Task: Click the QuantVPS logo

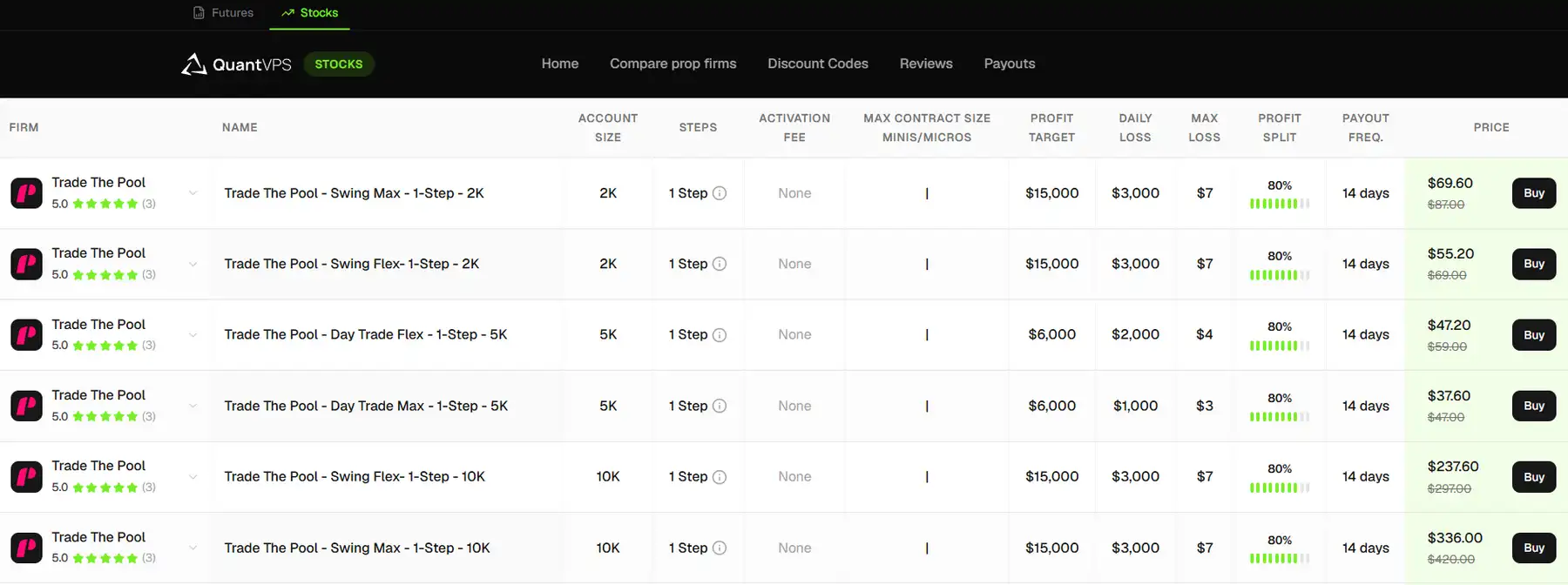Action: click(236, 64)
